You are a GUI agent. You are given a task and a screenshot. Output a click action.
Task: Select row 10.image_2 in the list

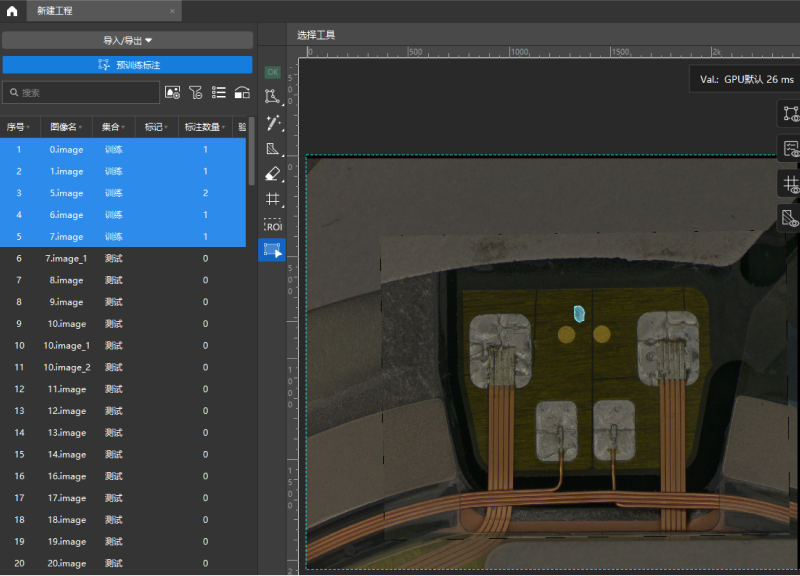pyautogui.click(x=123, y=367)
